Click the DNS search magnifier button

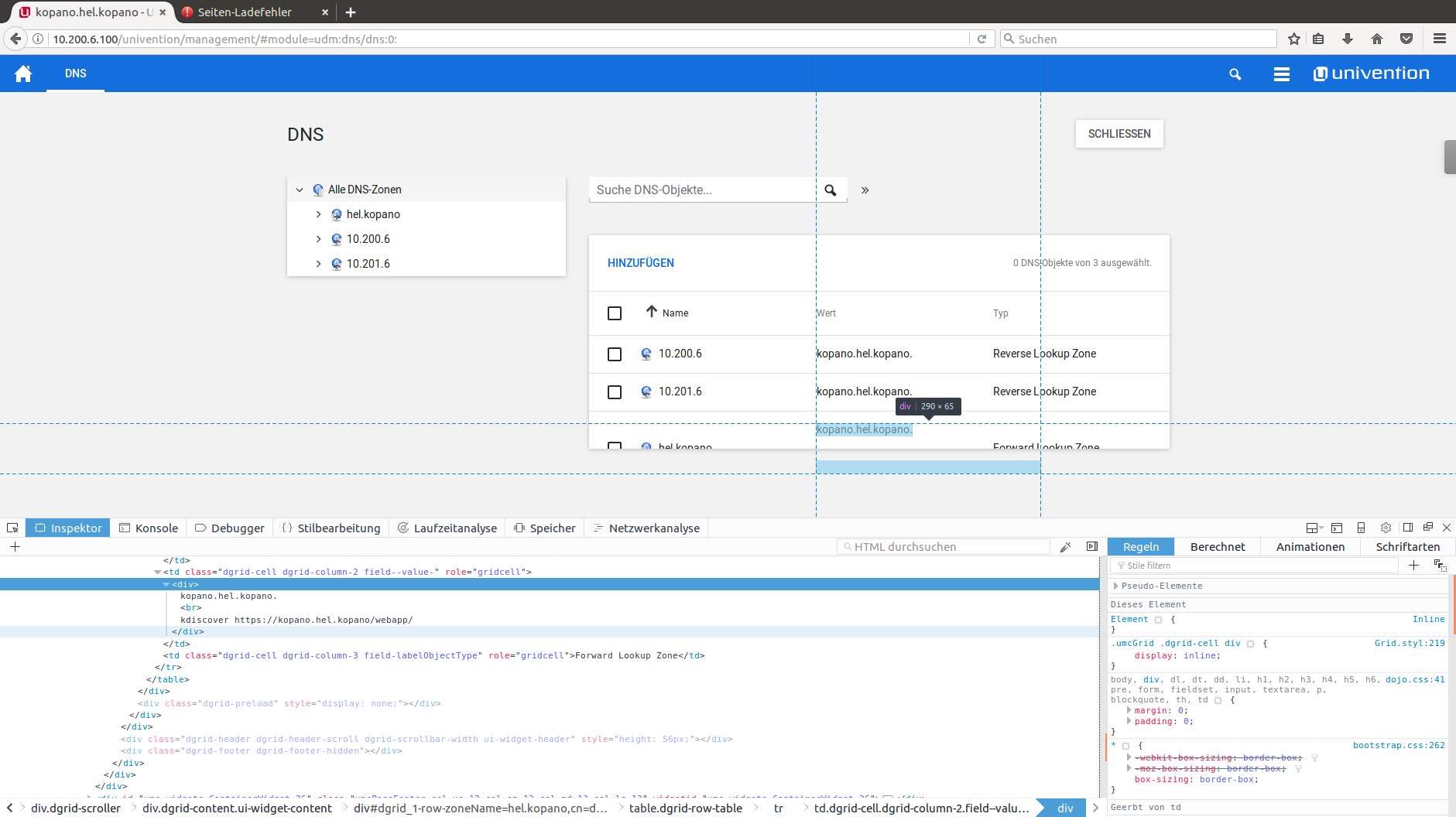click(831, 190)
